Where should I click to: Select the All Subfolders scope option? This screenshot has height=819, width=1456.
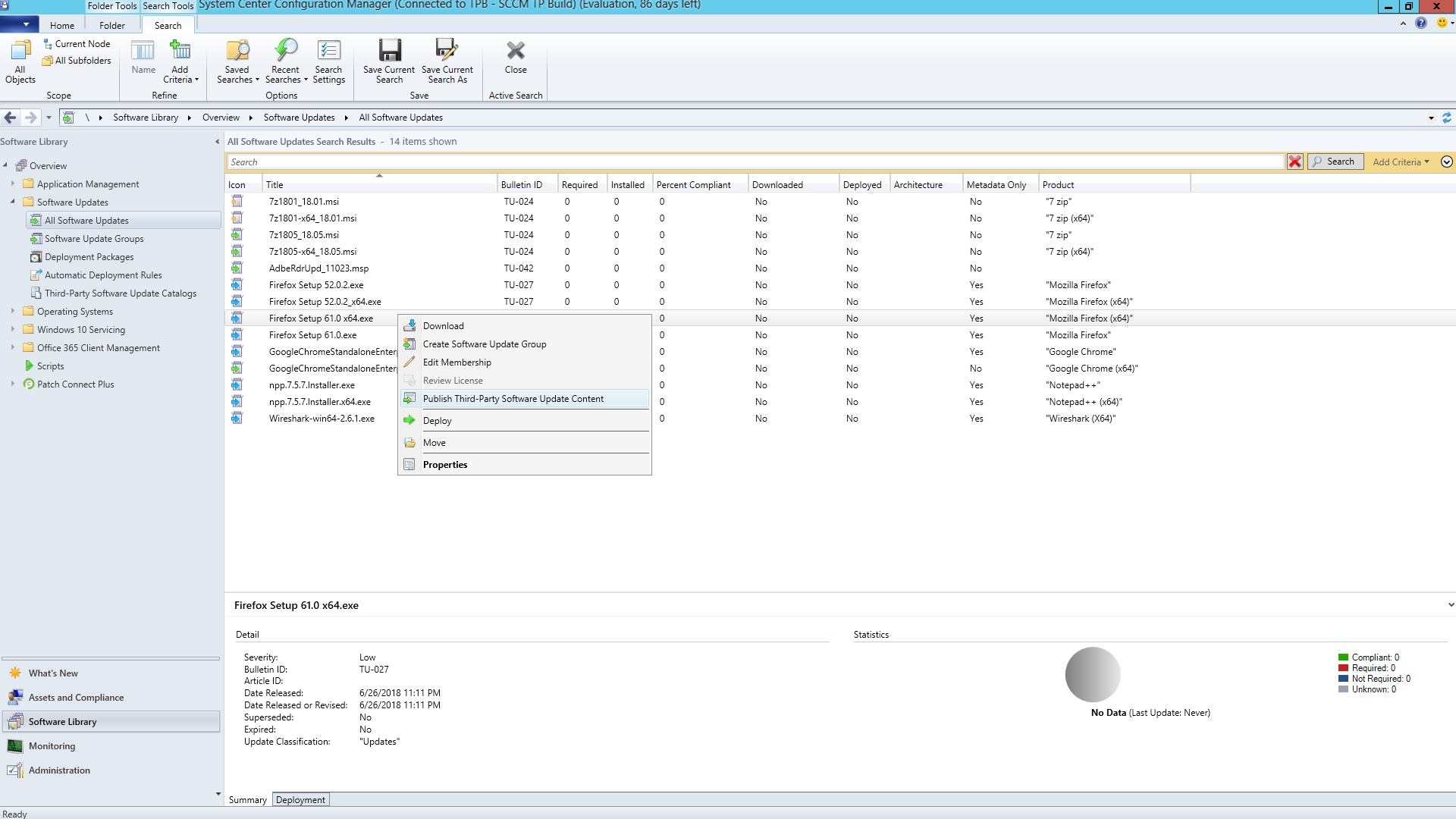click(x=82, y=61)
